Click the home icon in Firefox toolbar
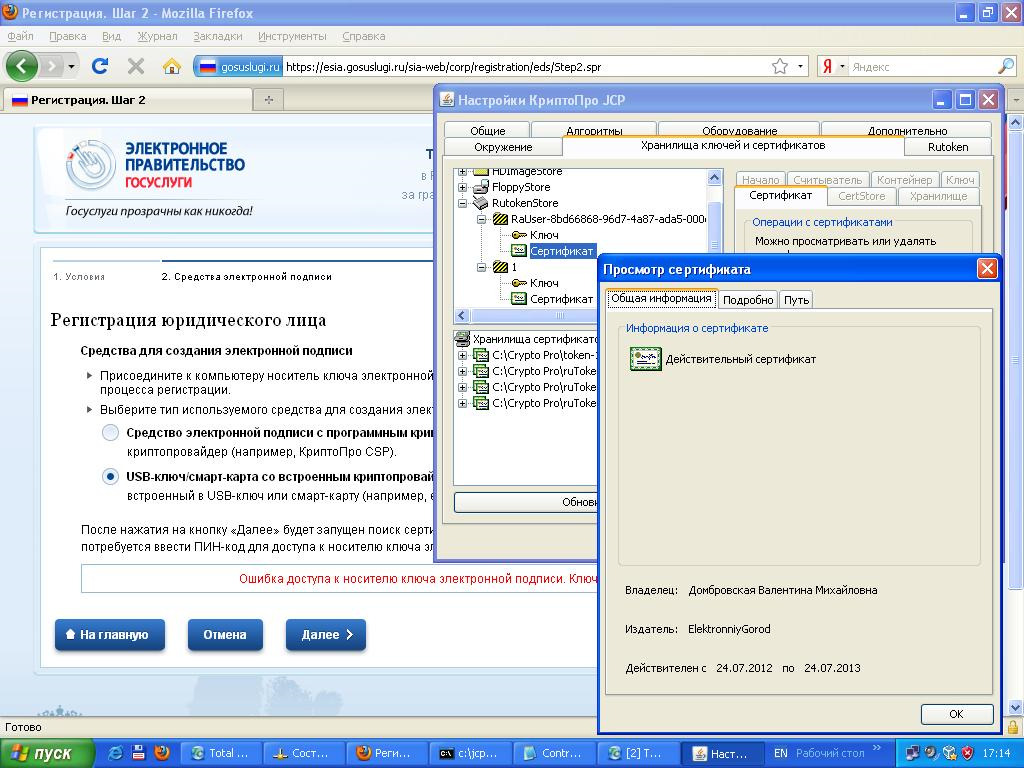This screenshot has width=1024, height=768. 172,66
